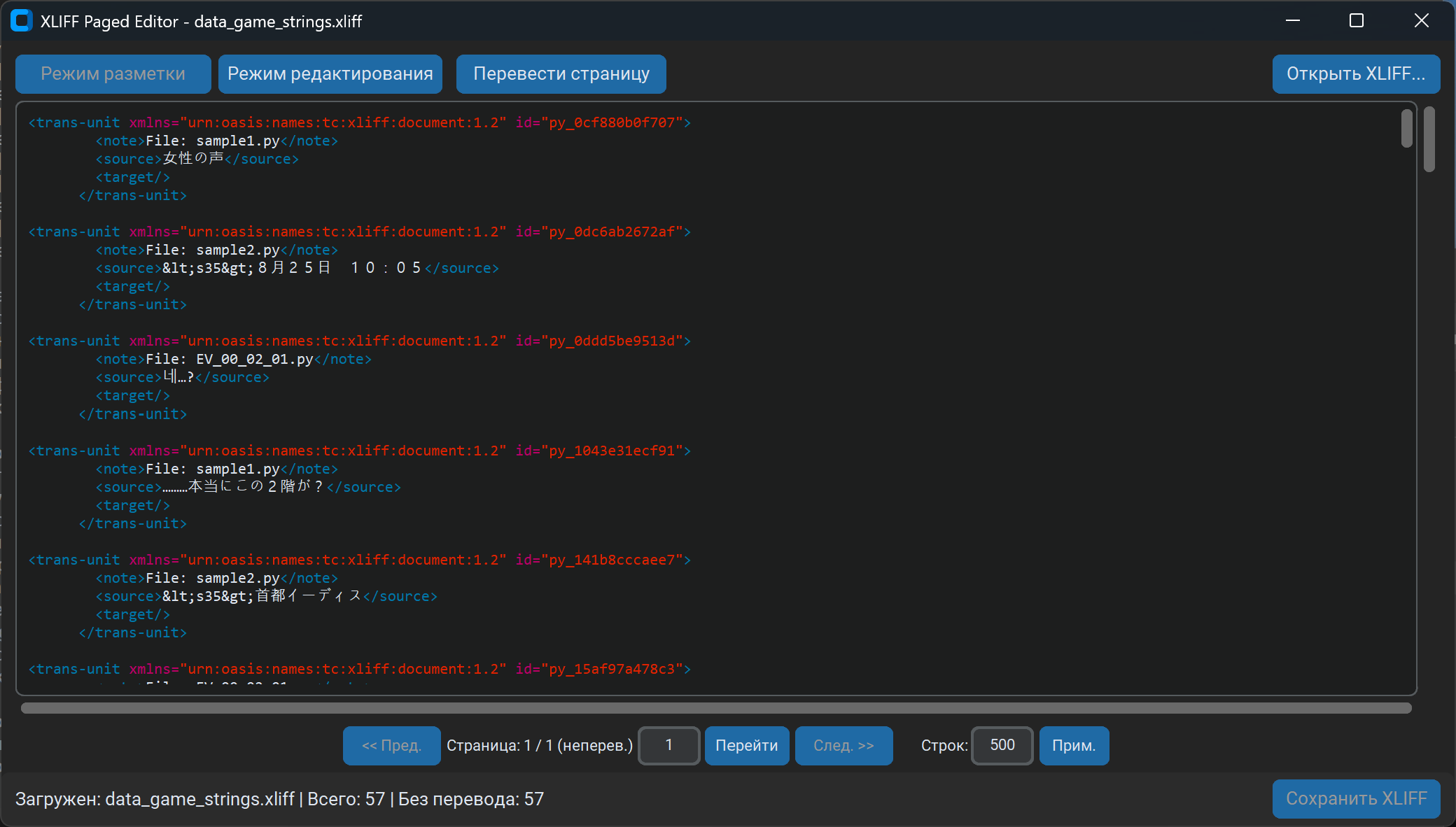Save the file with Сохранить XLIFF
1456x827 pixels.
coord(1356,799)
